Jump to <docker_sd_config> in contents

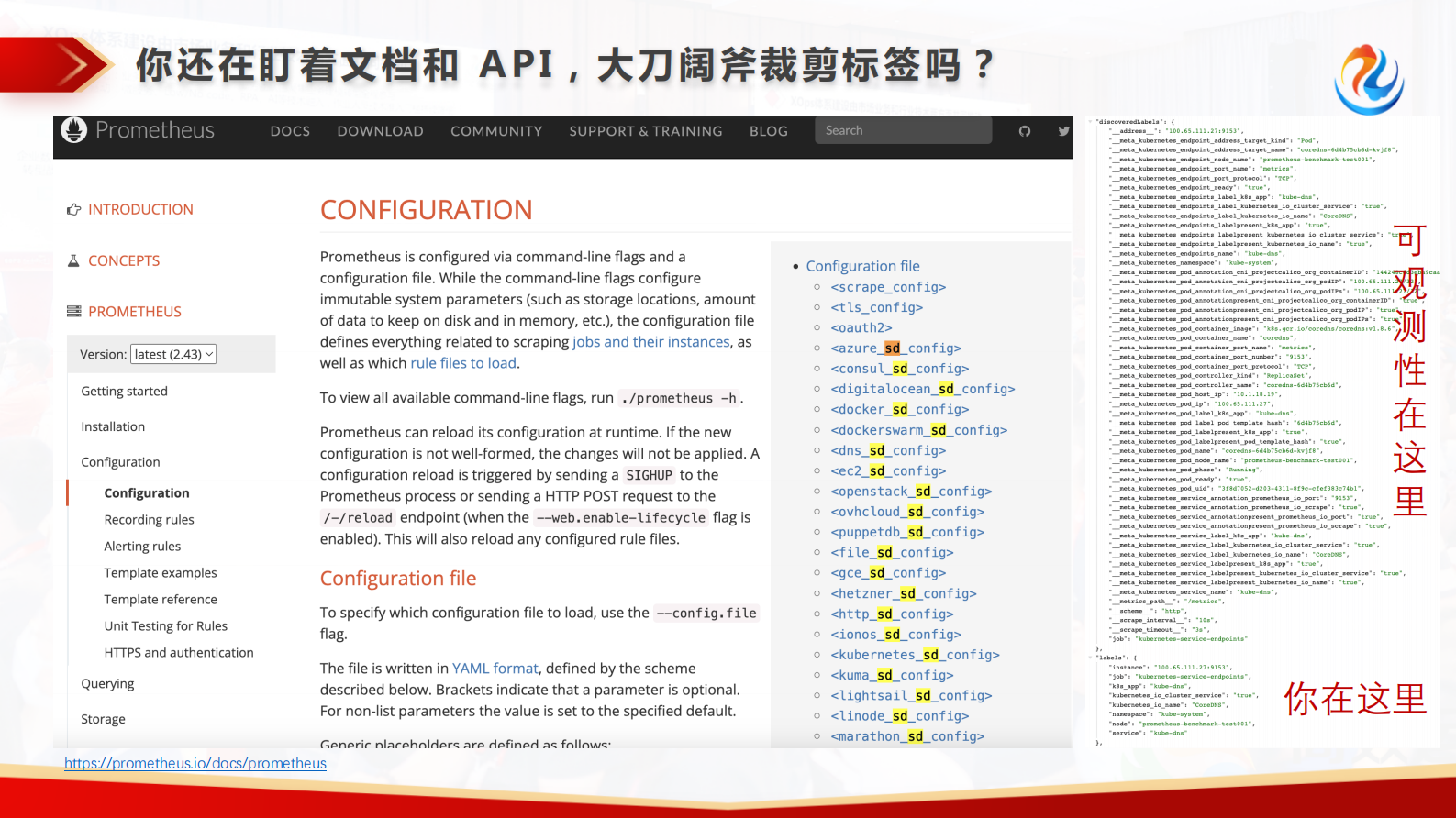(x=899, y=409)
